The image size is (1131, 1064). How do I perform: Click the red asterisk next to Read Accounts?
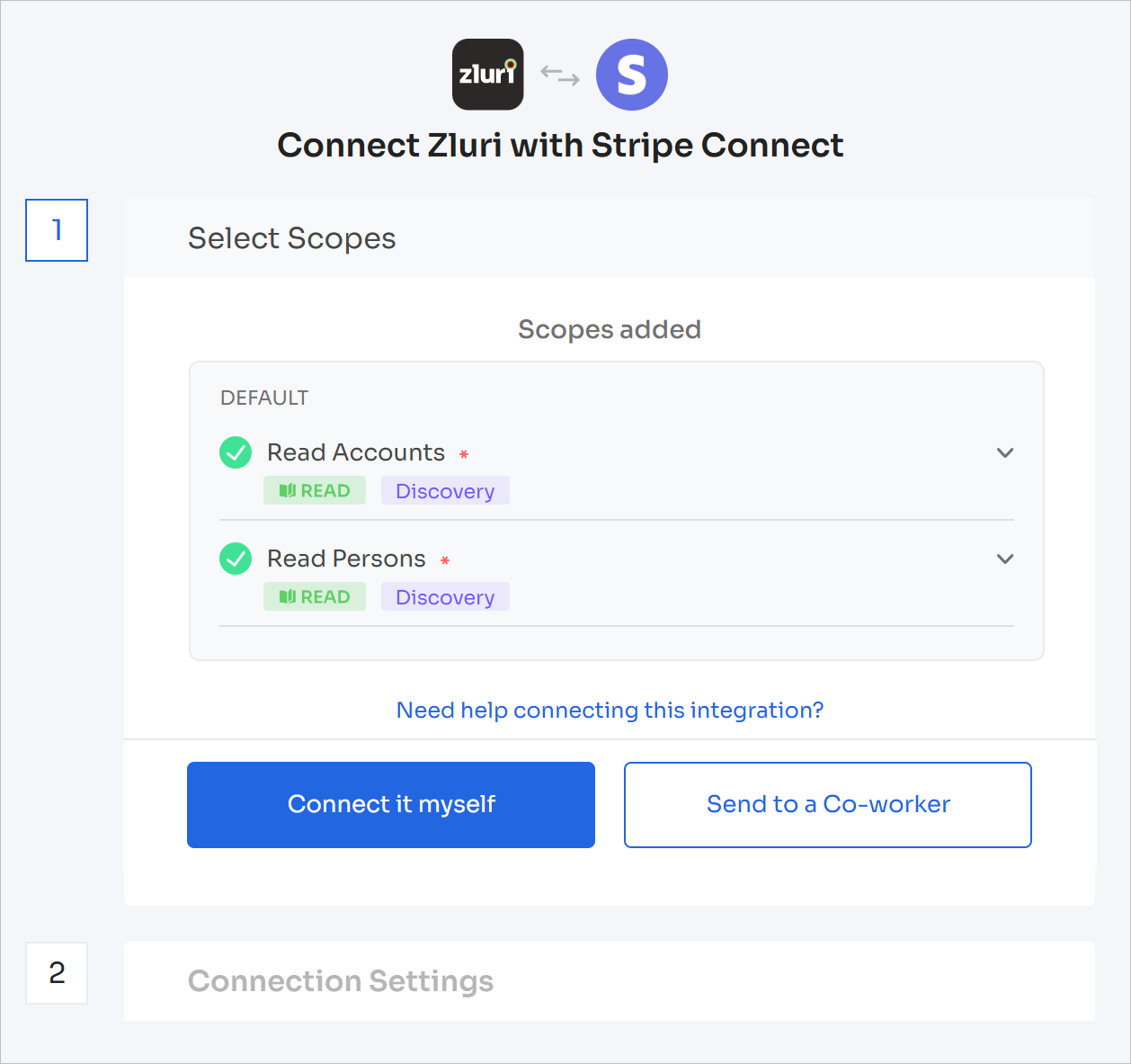tap(464, 454)
